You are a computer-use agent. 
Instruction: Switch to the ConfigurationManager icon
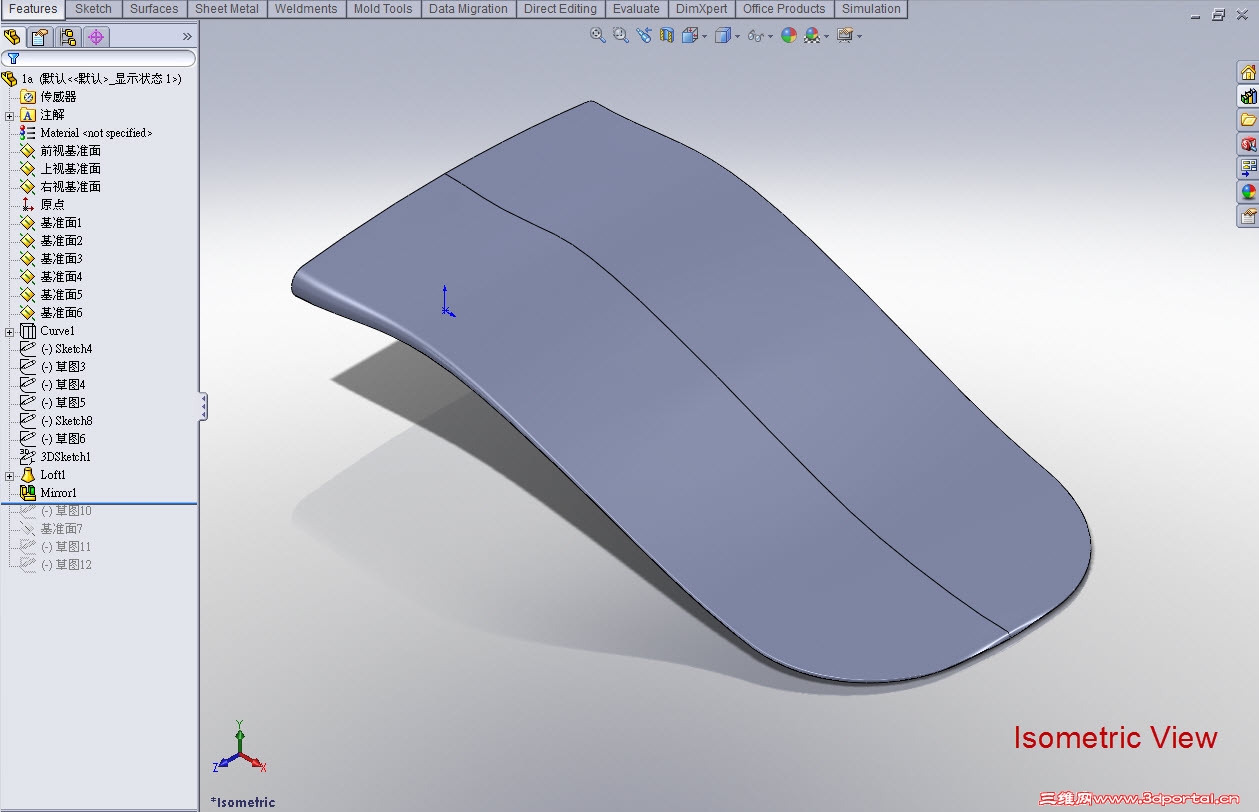67,36
